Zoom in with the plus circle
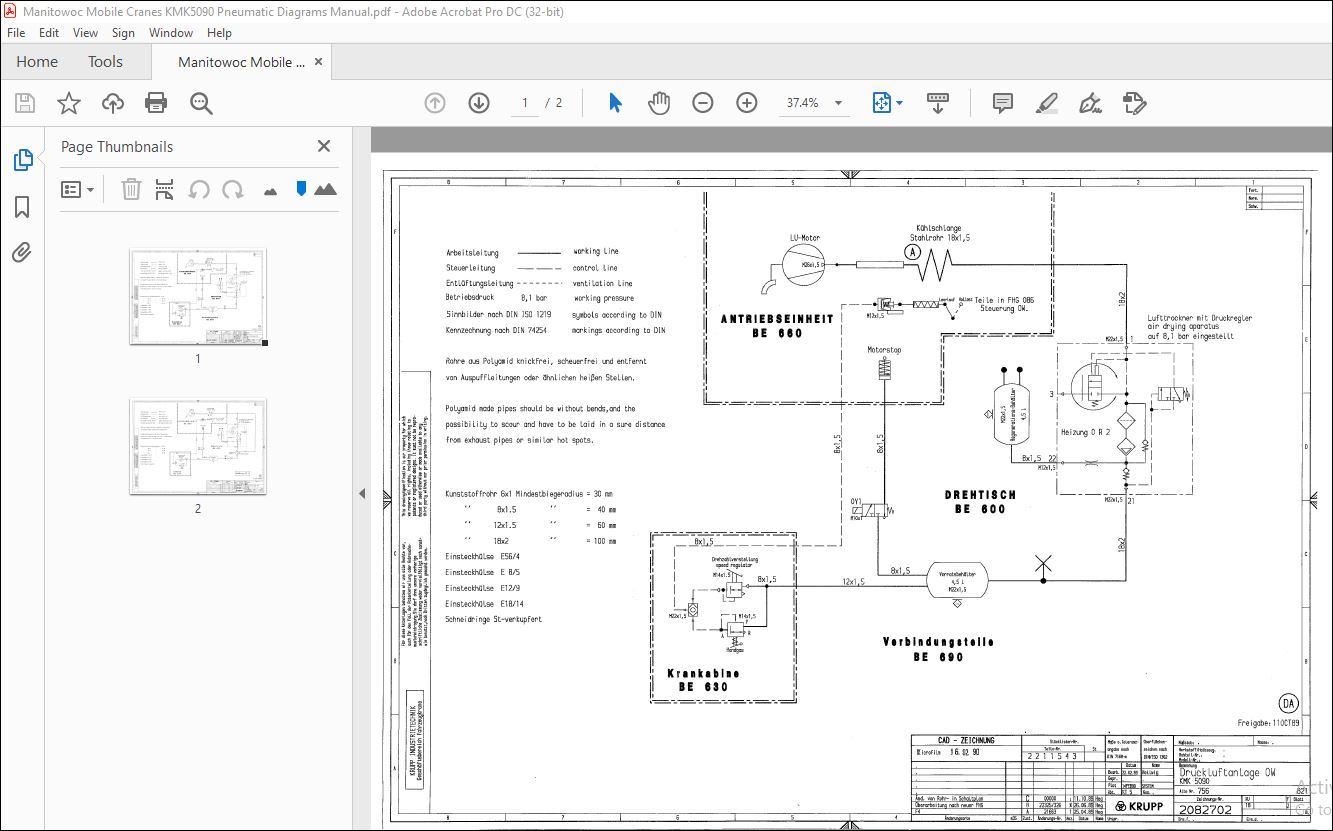Viewport: 1333px width, 831px height. [x=747, y=103]
